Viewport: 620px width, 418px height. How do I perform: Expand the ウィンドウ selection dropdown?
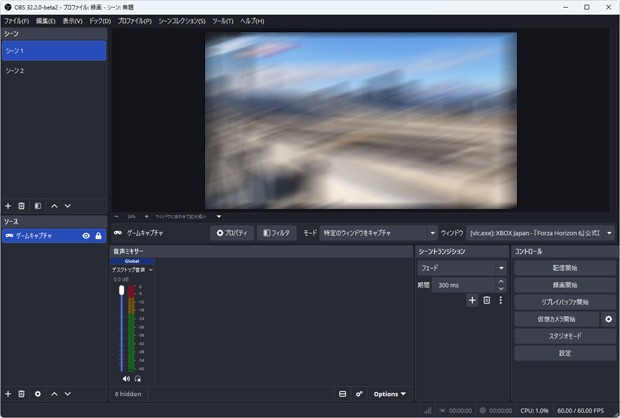tap(540, 233)
